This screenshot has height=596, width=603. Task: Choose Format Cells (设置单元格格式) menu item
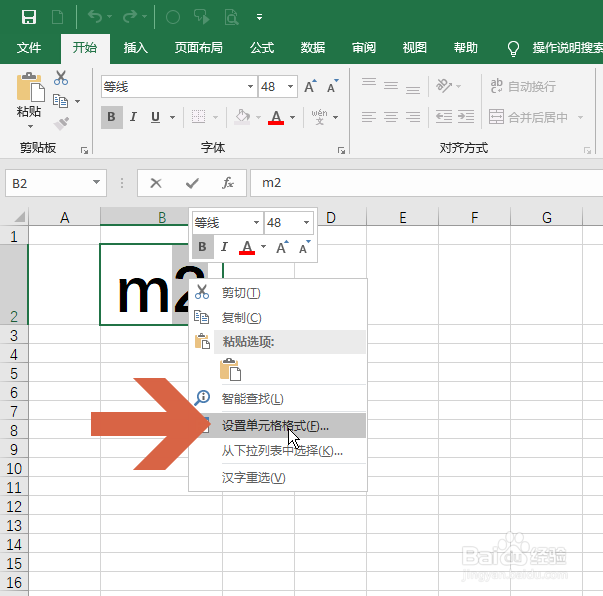tap(277, 426)
